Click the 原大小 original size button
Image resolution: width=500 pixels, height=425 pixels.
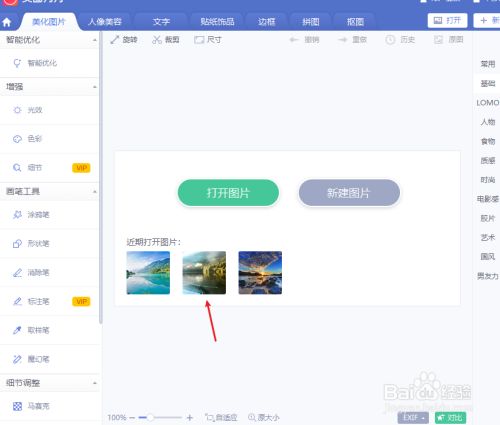[264, 417]
